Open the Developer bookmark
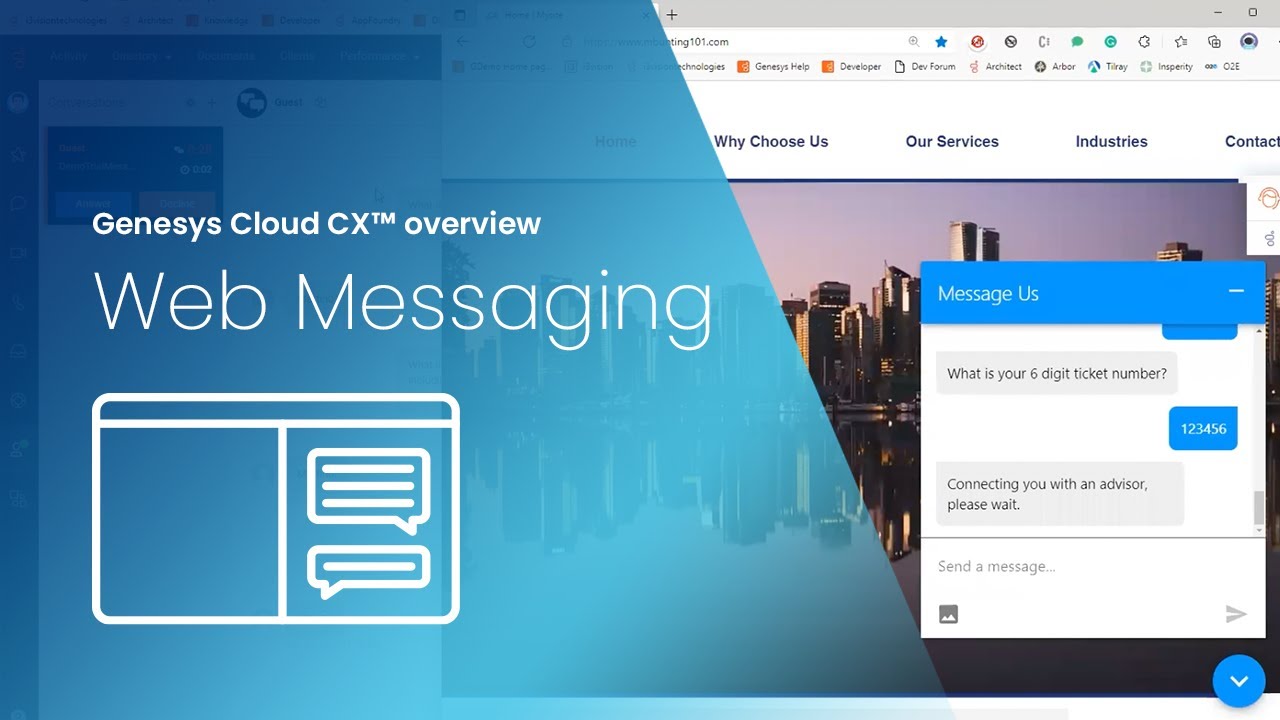The image size is (1280, 720). (x=851, y=67)
